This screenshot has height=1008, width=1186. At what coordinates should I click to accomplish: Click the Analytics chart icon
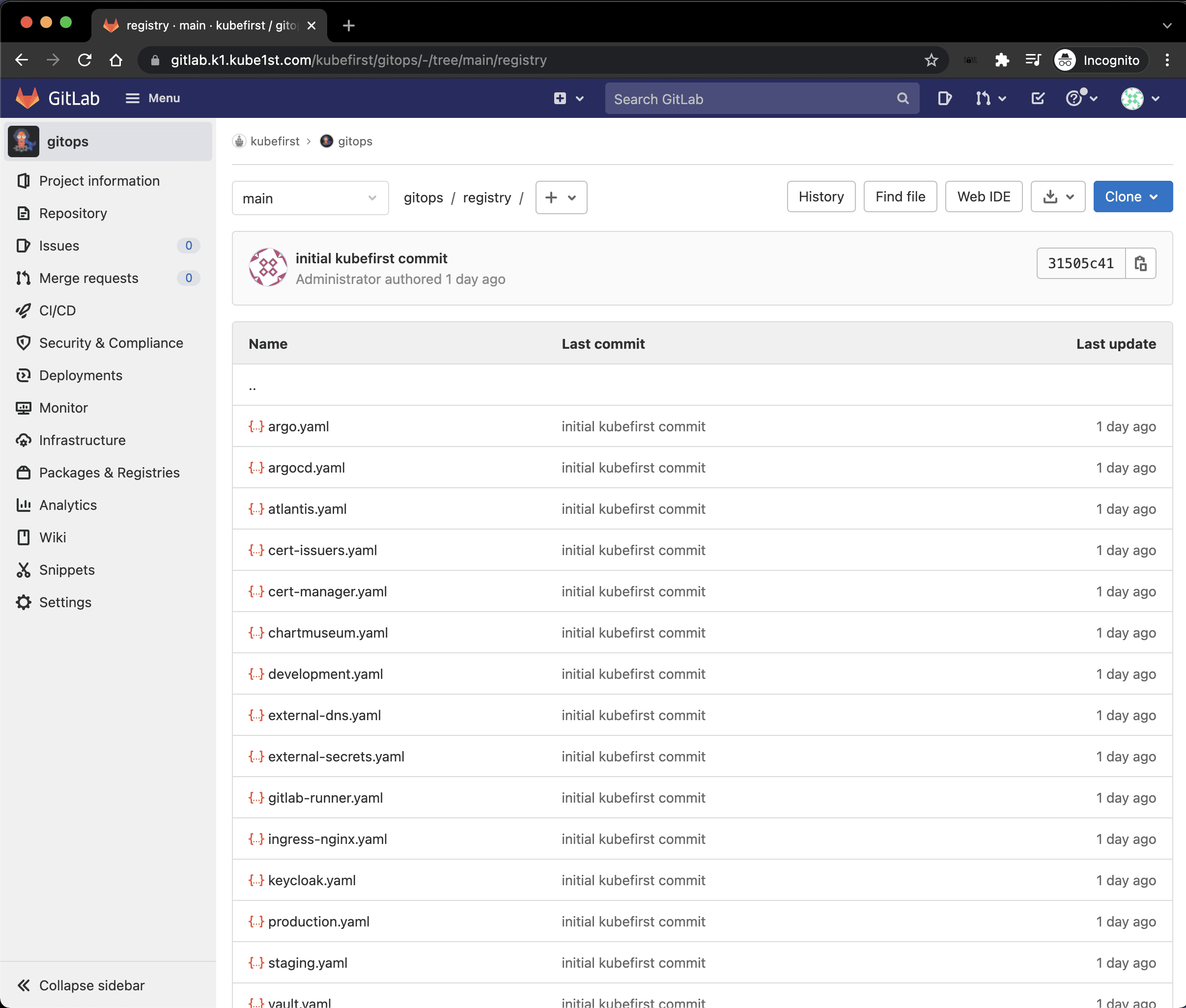pos(24,505)
